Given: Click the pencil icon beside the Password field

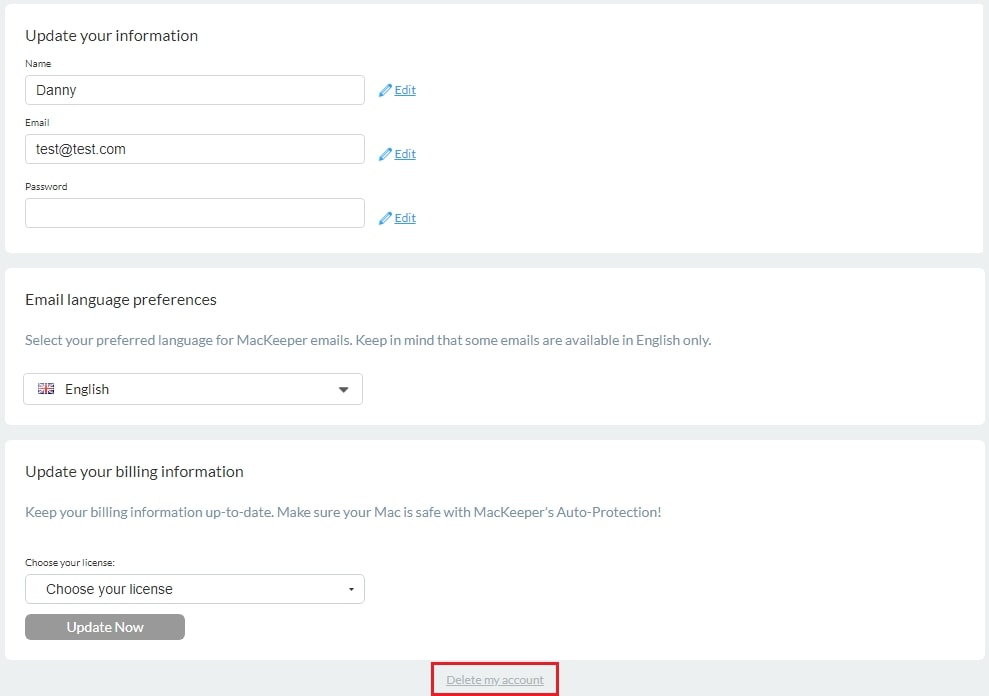Looking at the screenshot, I should coord(385,218).
